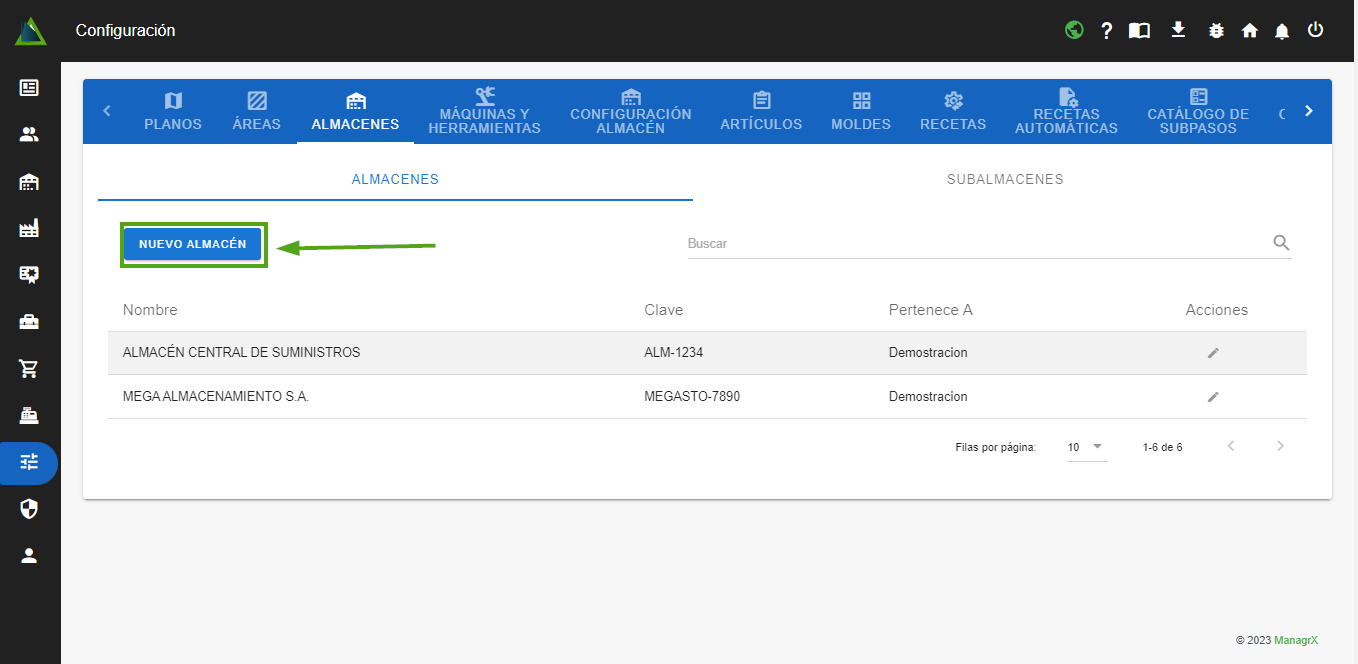This screenshot has width=1358, height=664.
Task: Open the ARTÍCULOS tab
Action: 761,112
